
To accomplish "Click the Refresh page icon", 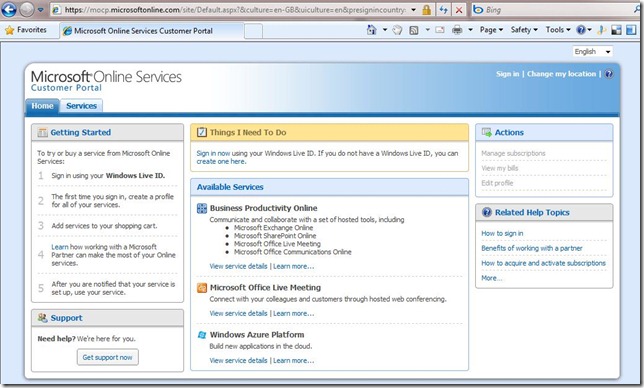I will (x=443, y=10).
